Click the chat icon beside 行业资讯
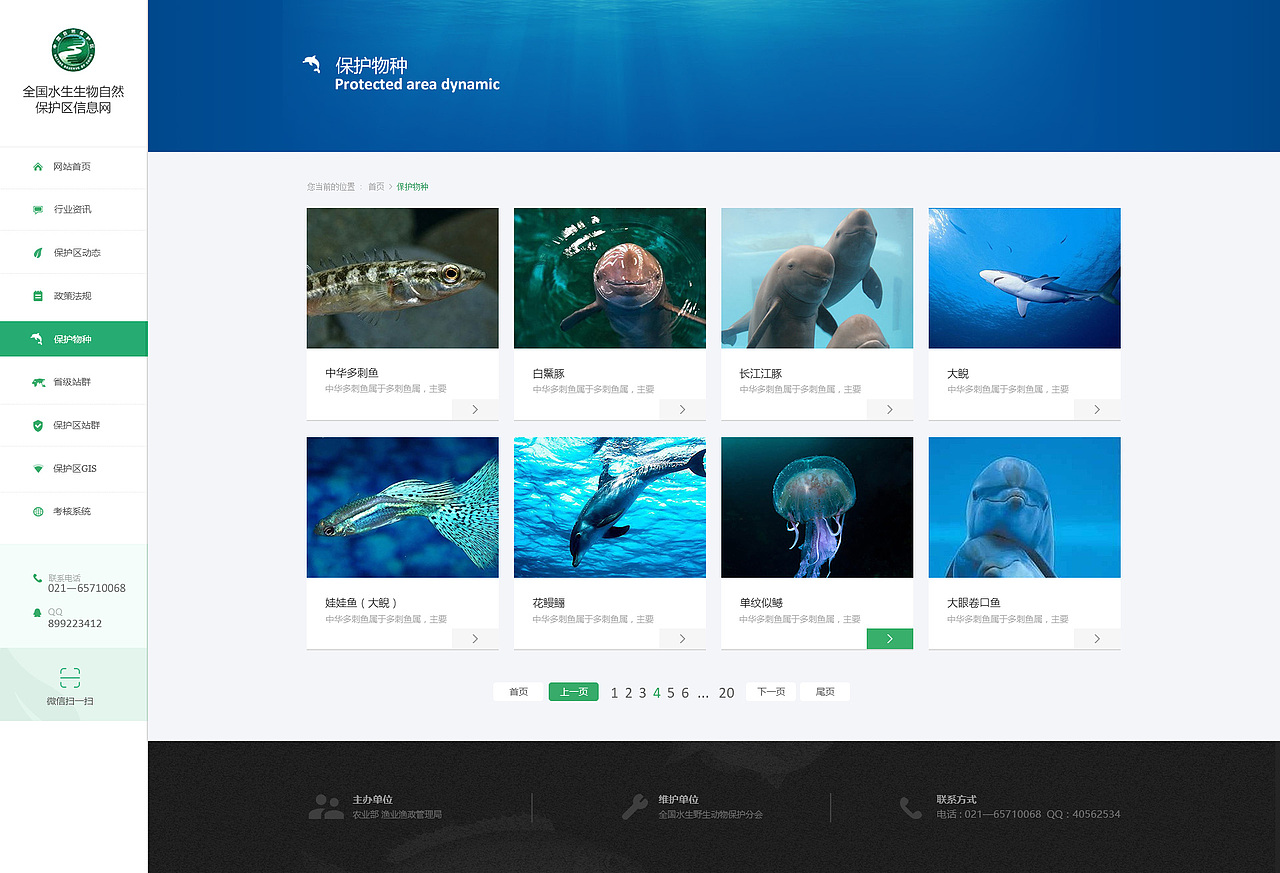 38,209
